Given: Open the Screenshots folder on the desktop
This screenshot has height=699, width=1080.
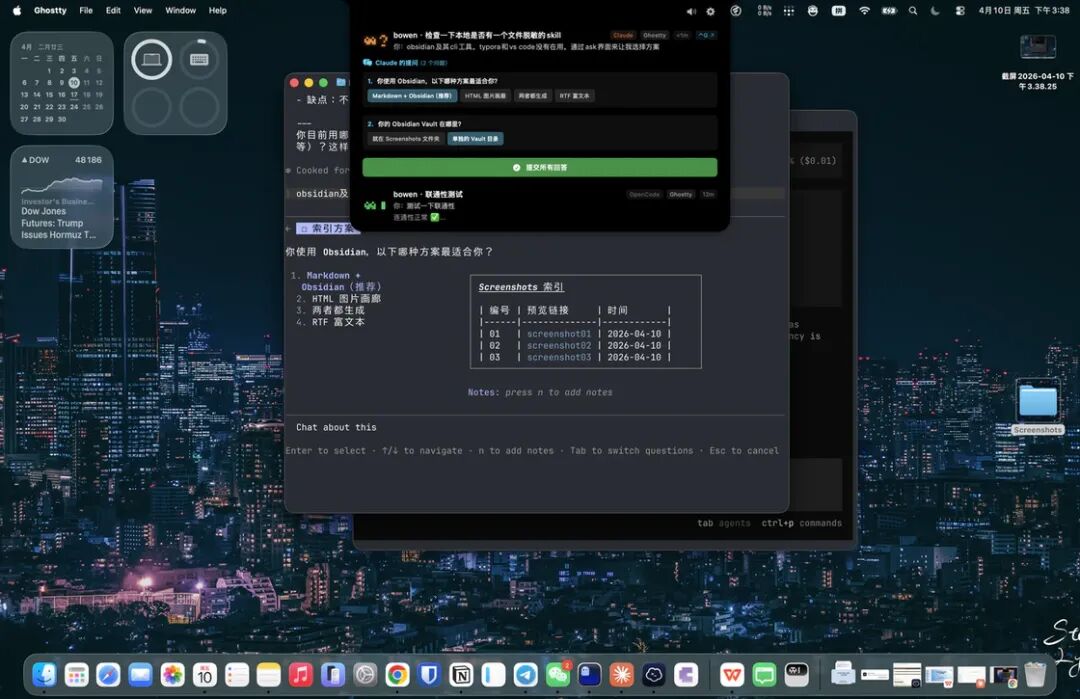Looking at the screenshot, I should click(x=1038, y=406).
